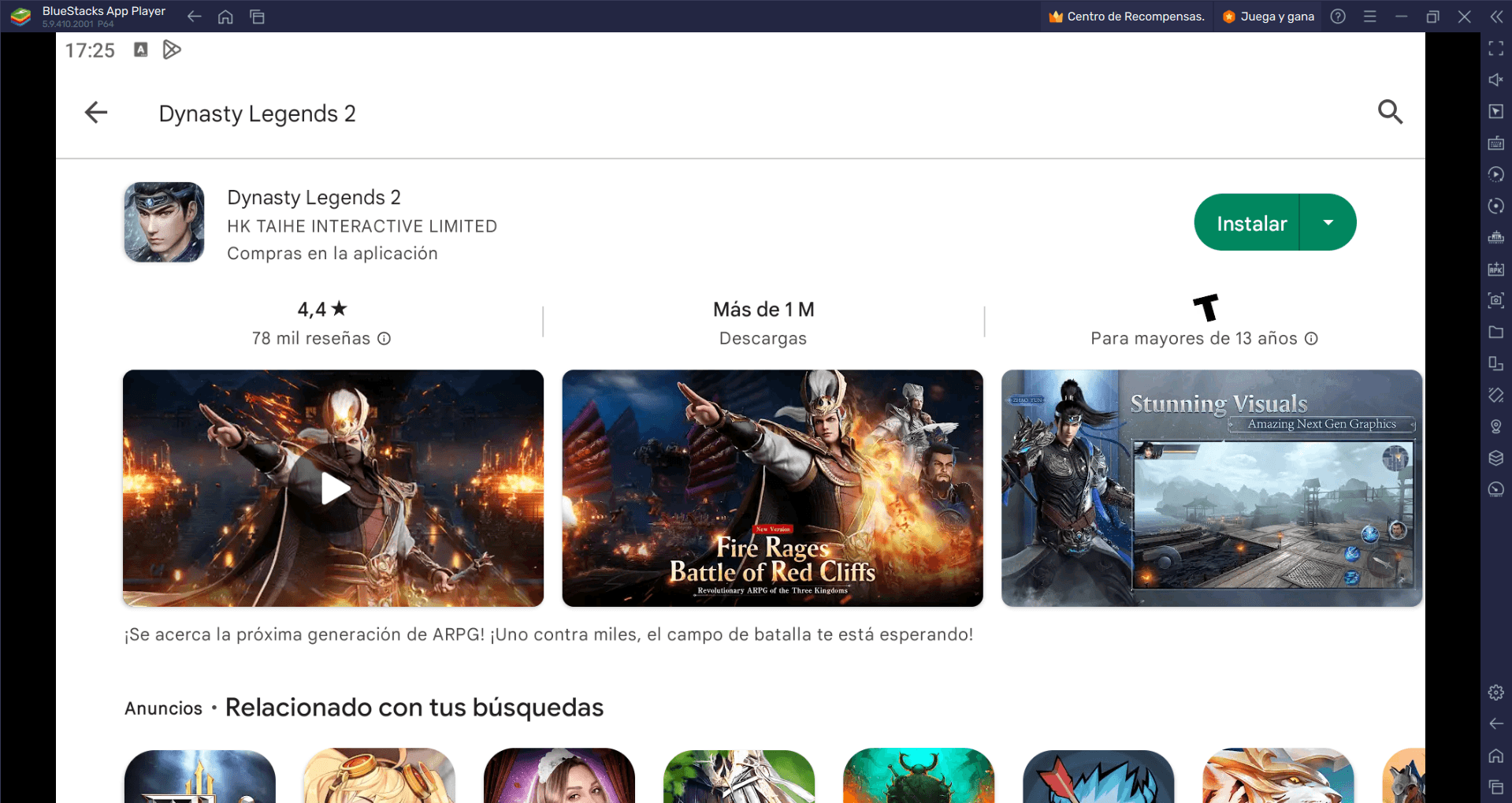Click the Teen rating T icon

pos(1206,307)
